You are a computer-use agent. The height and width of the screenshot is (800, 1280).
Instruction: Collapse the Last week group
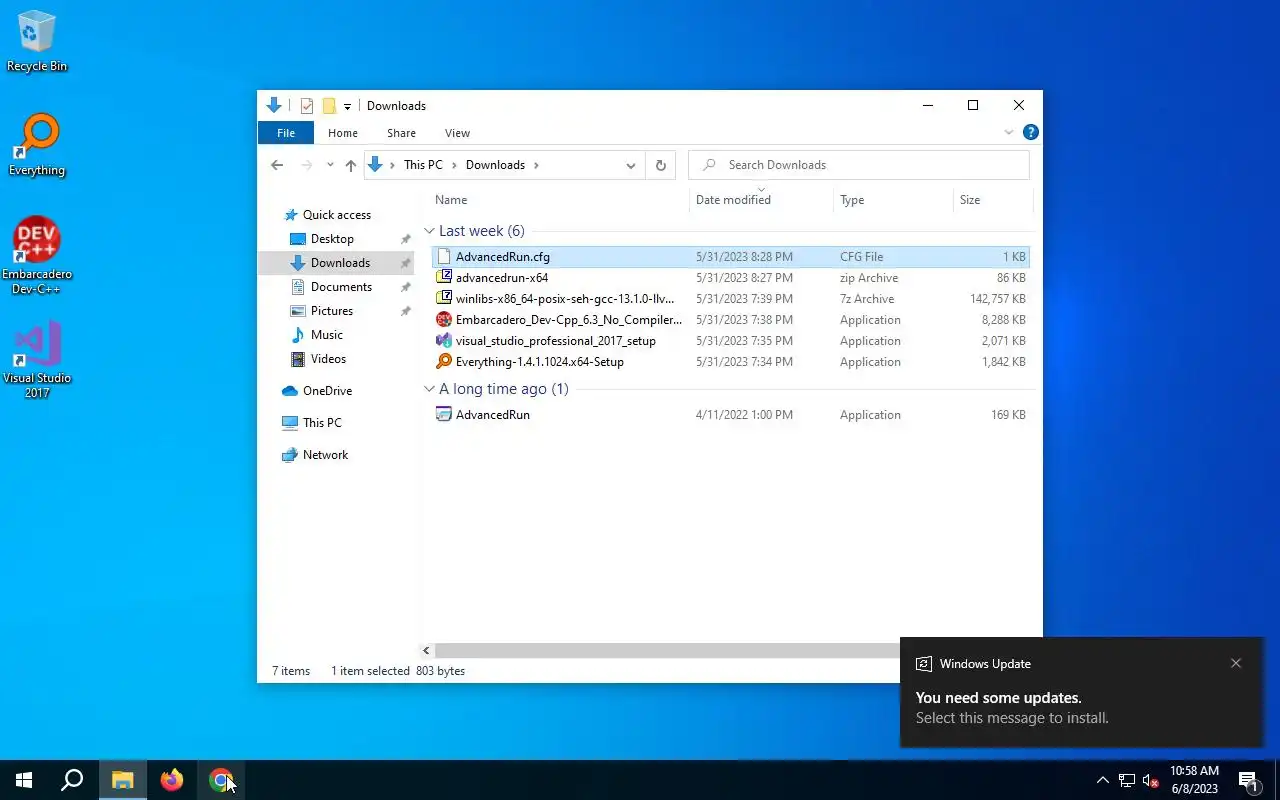click(429, 231)
